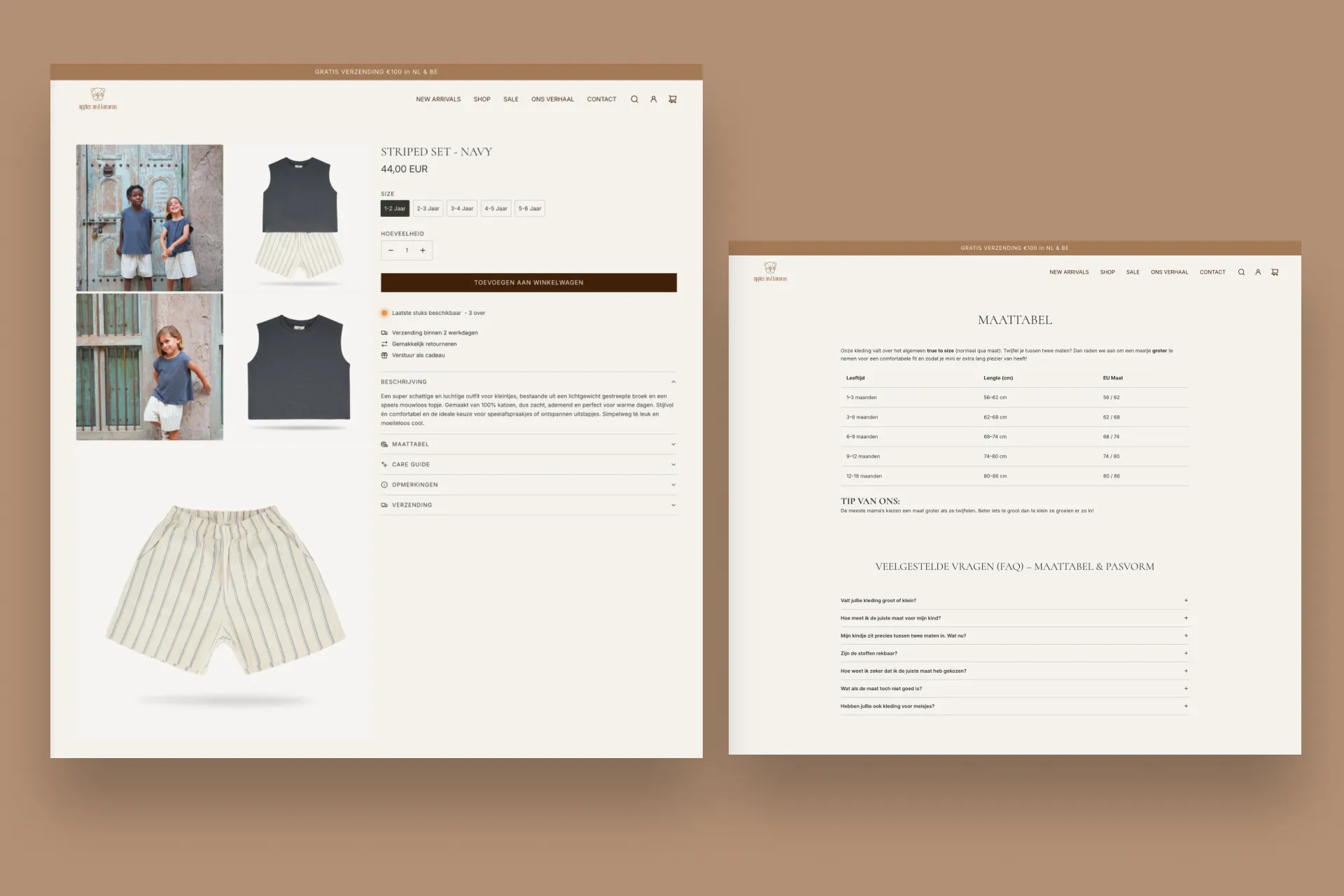Click search icon on Maattabel page header
Viewport: 1344px width, 896px height.
tap(1241, 272)
